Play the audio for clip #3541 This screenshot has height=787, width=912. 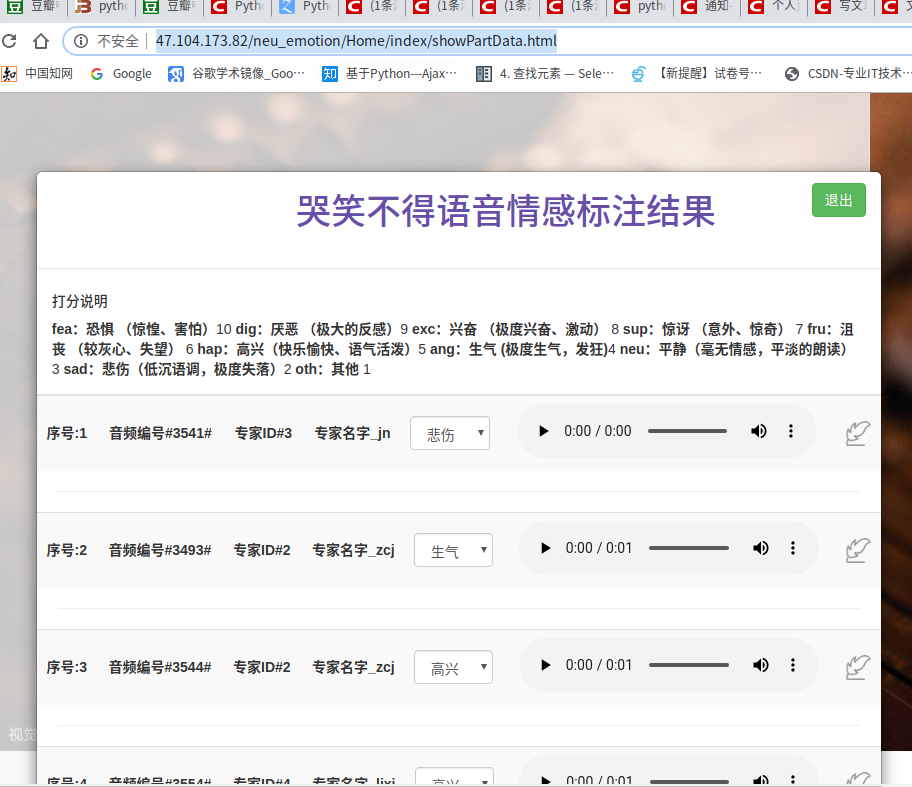coord(543,431)
